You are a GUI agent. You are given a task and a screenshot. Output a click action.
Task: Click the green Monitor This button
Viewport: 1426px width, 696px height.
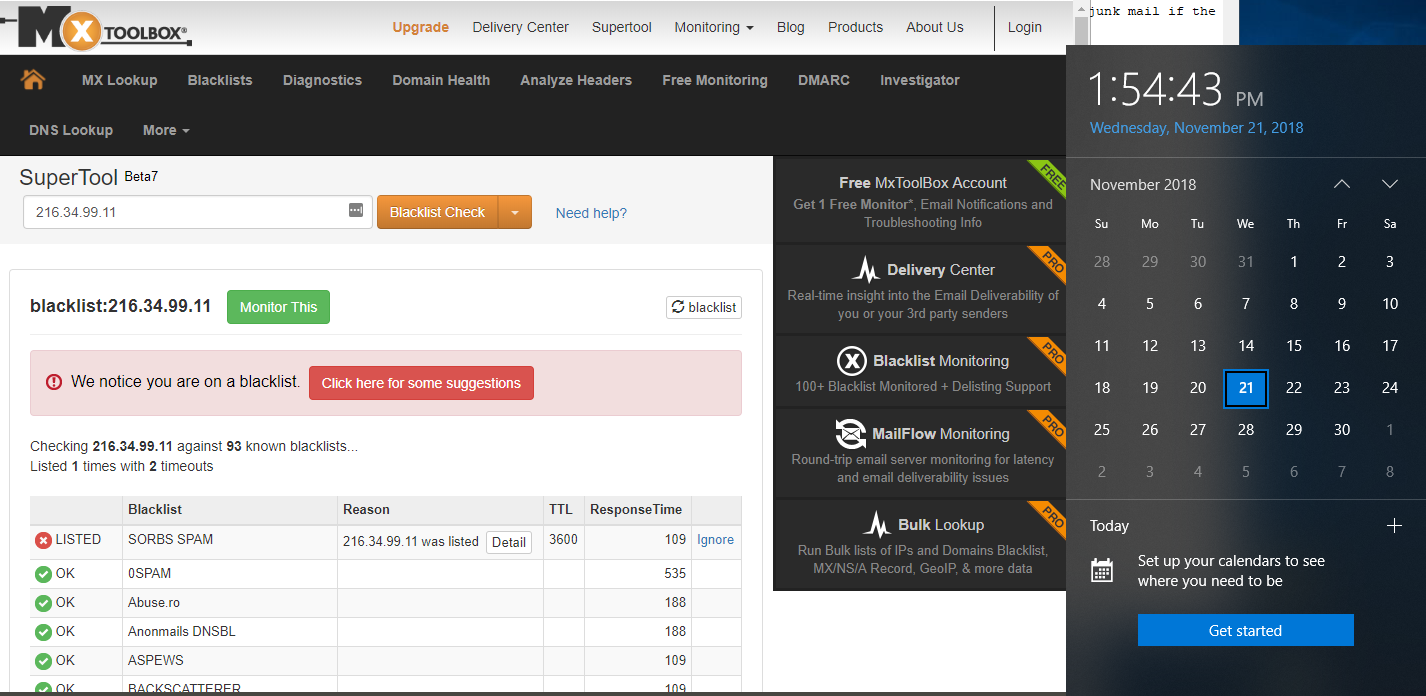tap(278, 307)
